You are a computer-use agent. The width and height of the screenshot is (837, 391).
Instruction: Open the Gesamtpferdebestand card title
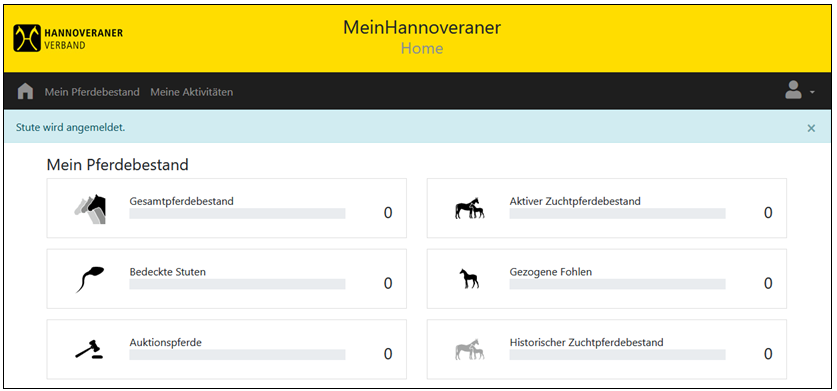[x=181, y=201]
